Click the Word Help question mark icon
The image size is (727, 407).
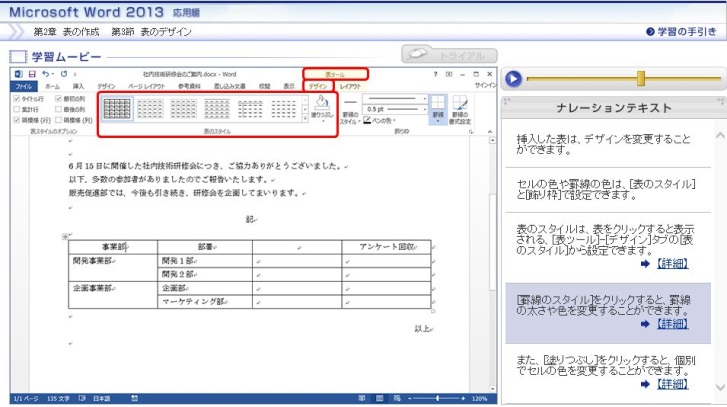point(435,74)
